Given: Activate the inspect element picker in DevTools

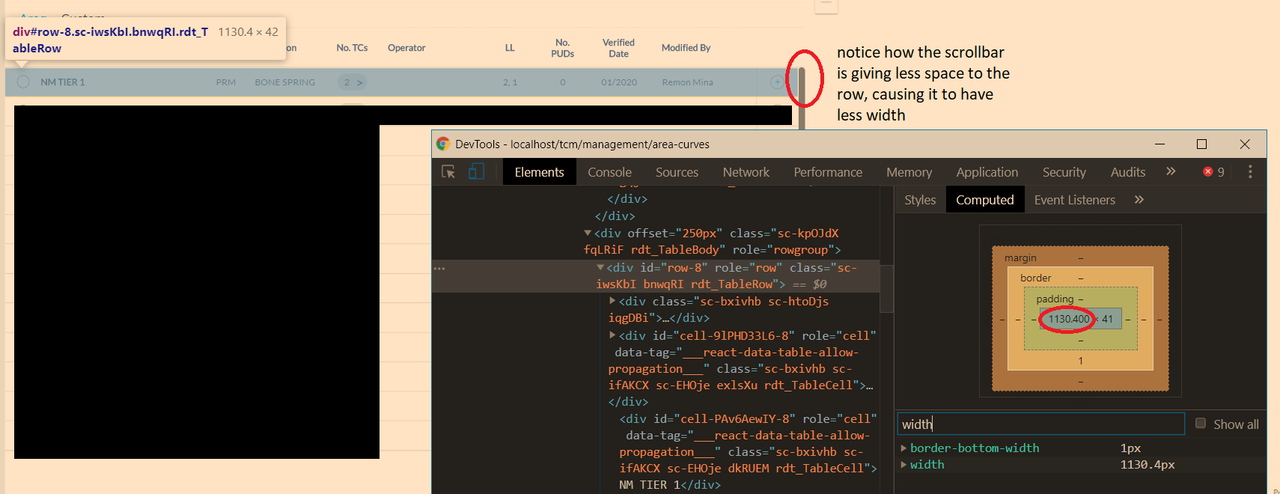Looking at the screenshot, I should 449,172.
